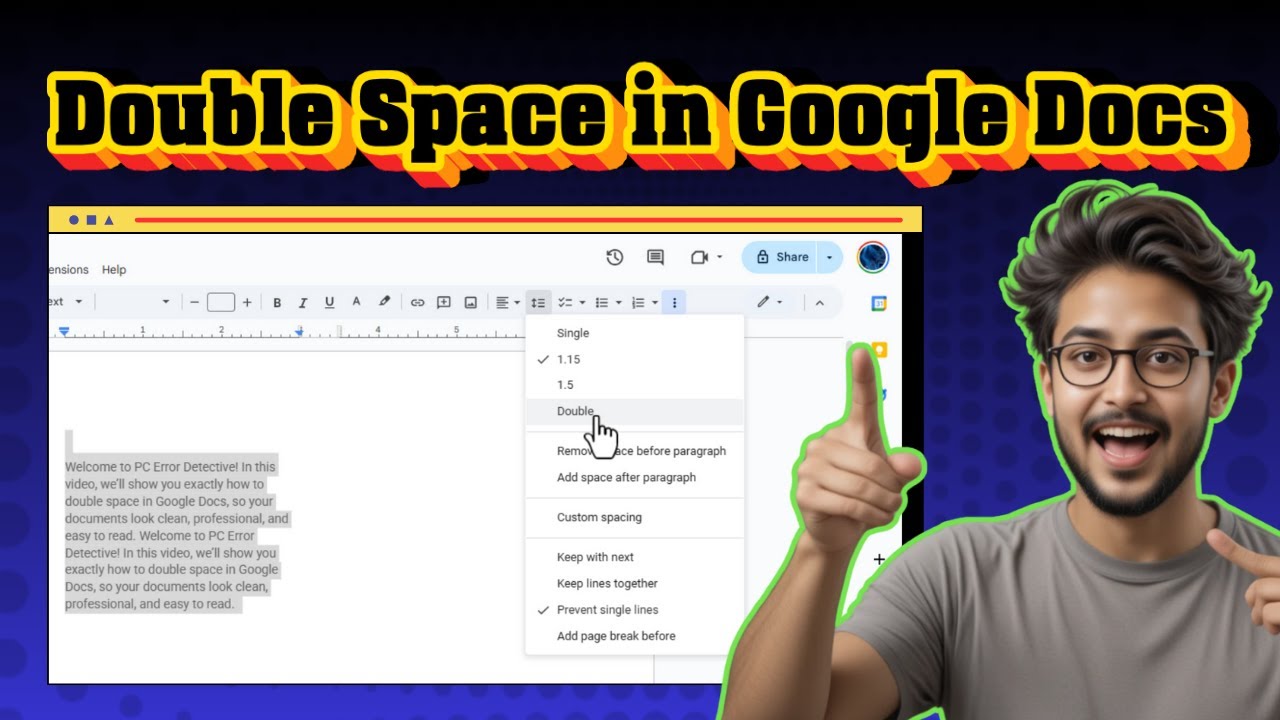Insert an image from toolbar icon

(471, 302)
